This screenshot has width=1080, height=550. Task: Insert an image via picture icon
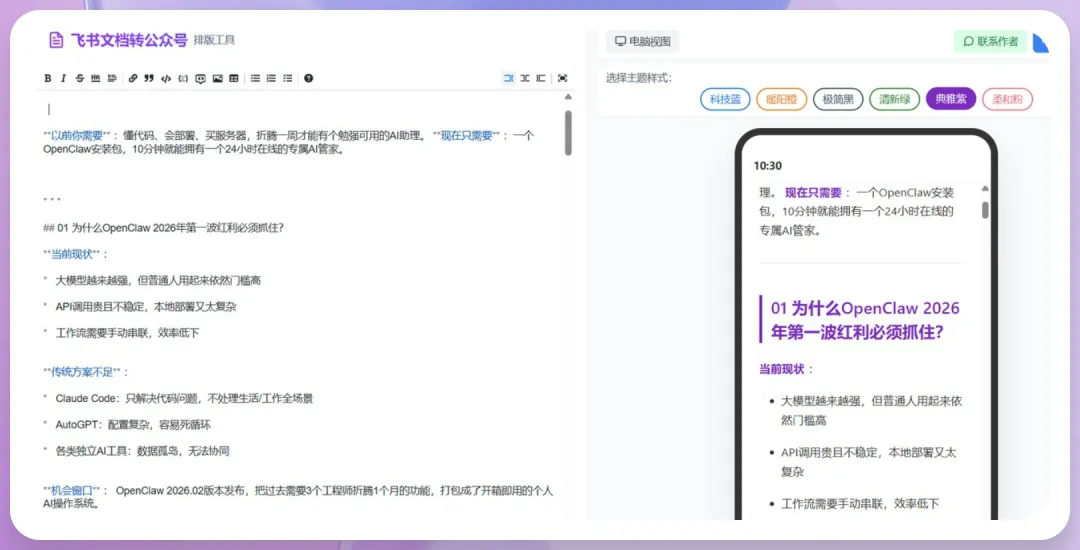tap(218, 78)
